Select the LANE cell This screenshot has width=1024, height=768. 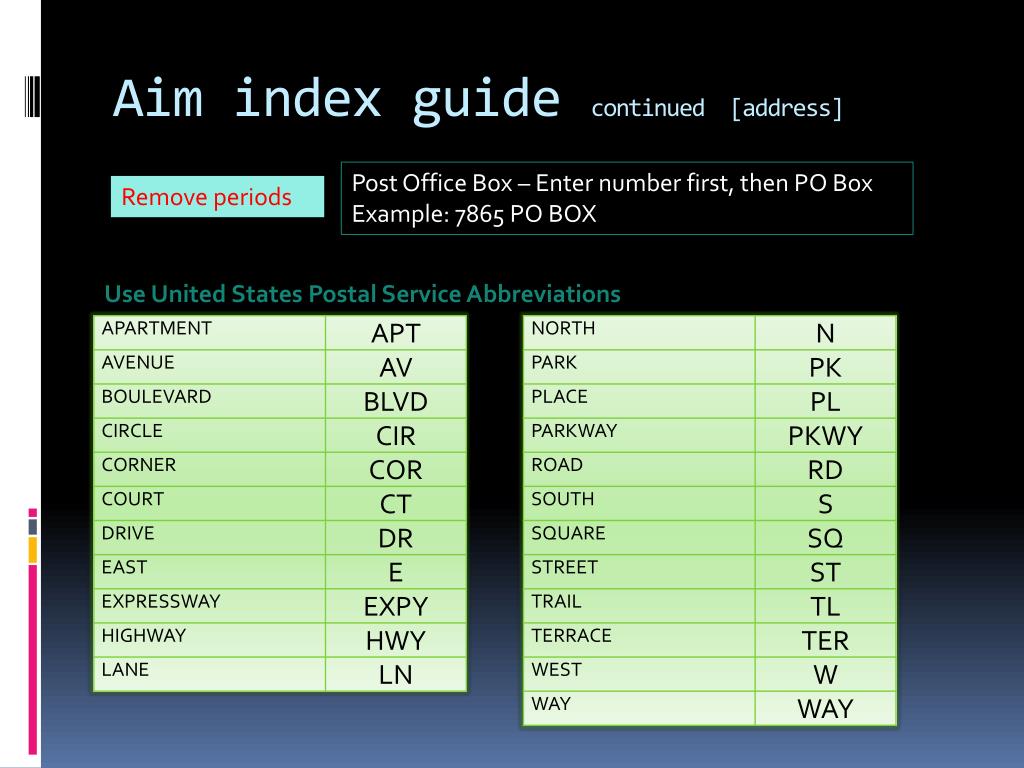(x=210, y=674)
